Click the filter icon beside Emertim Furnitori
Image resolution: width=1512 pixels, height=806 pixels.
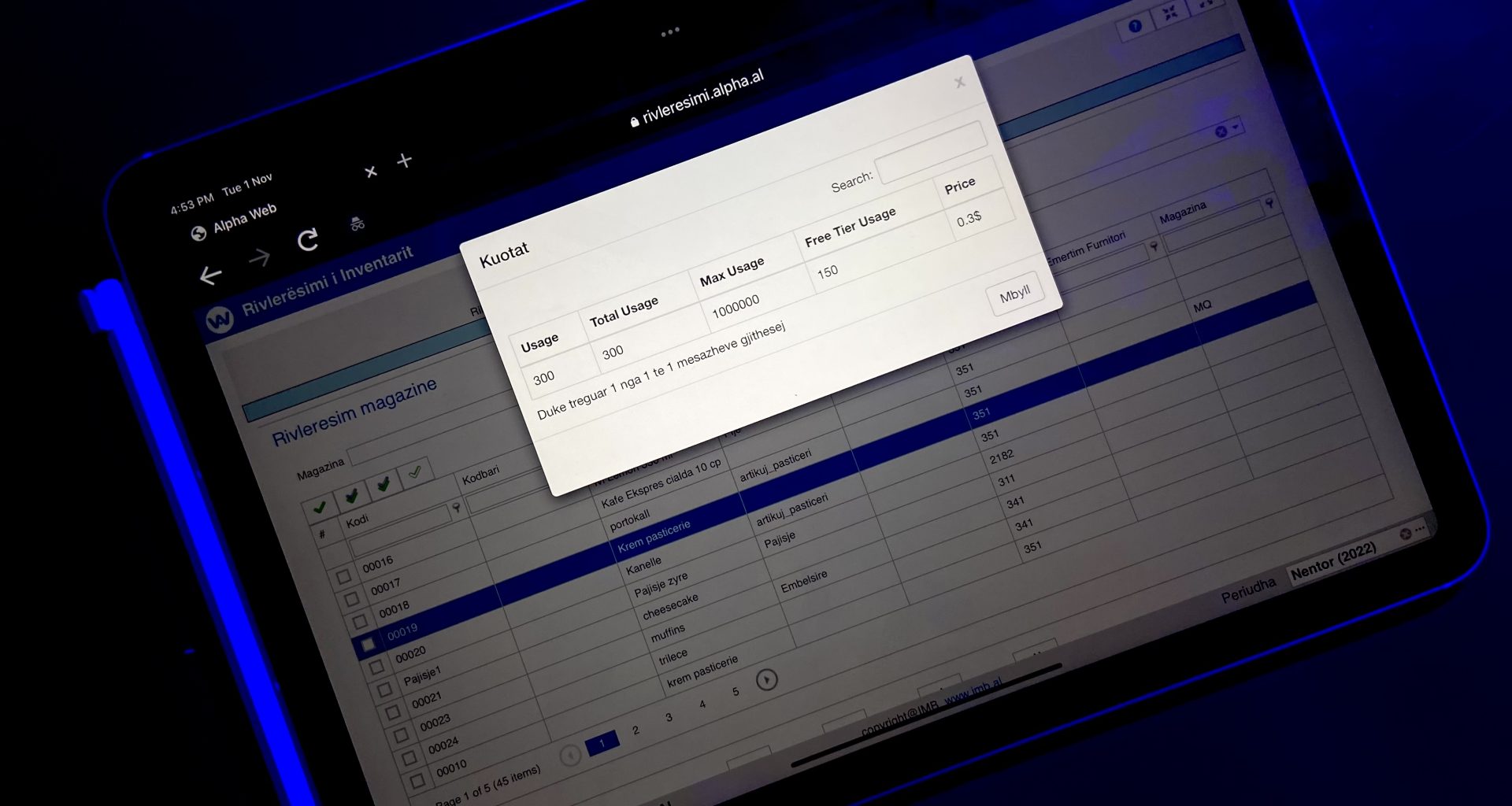[1154, 247]
